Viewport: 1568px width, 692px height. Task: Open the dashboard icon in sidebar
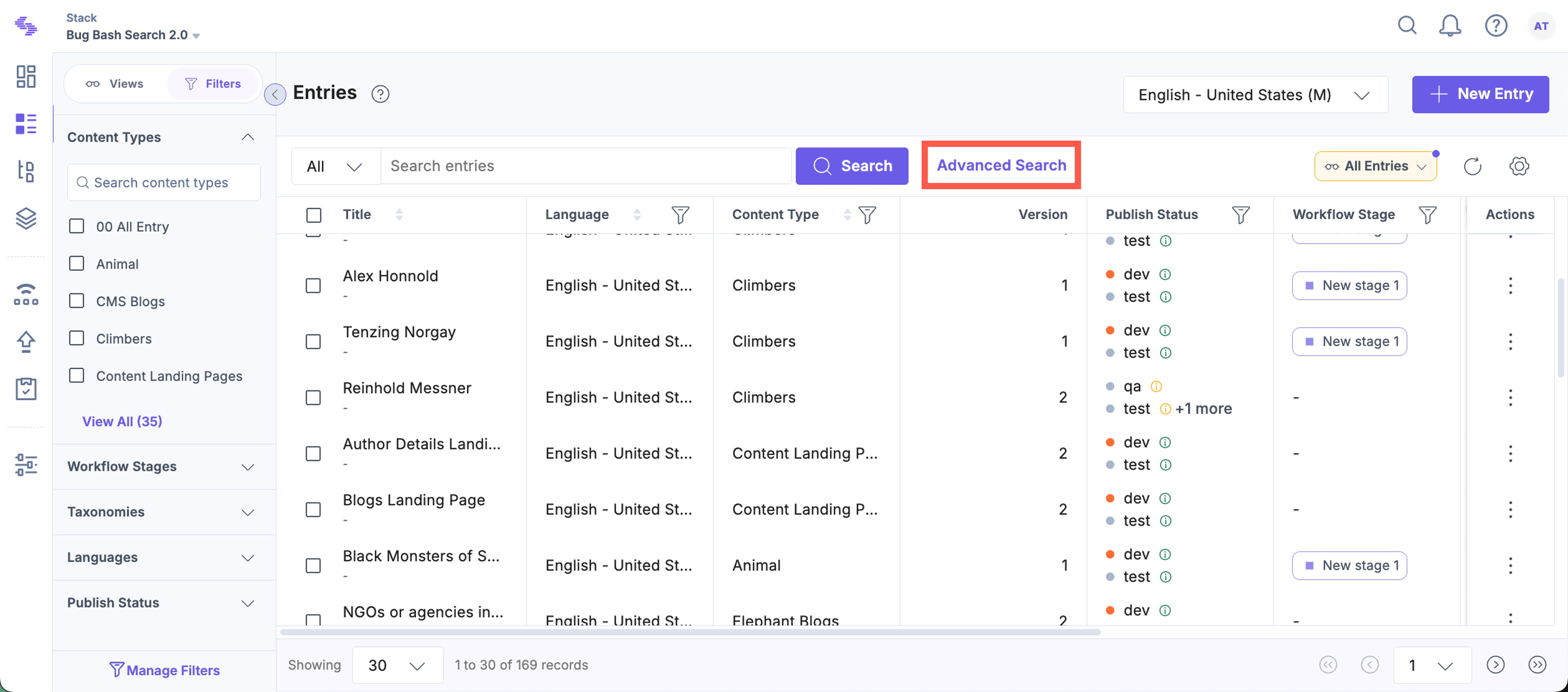(x=26, y=77)
